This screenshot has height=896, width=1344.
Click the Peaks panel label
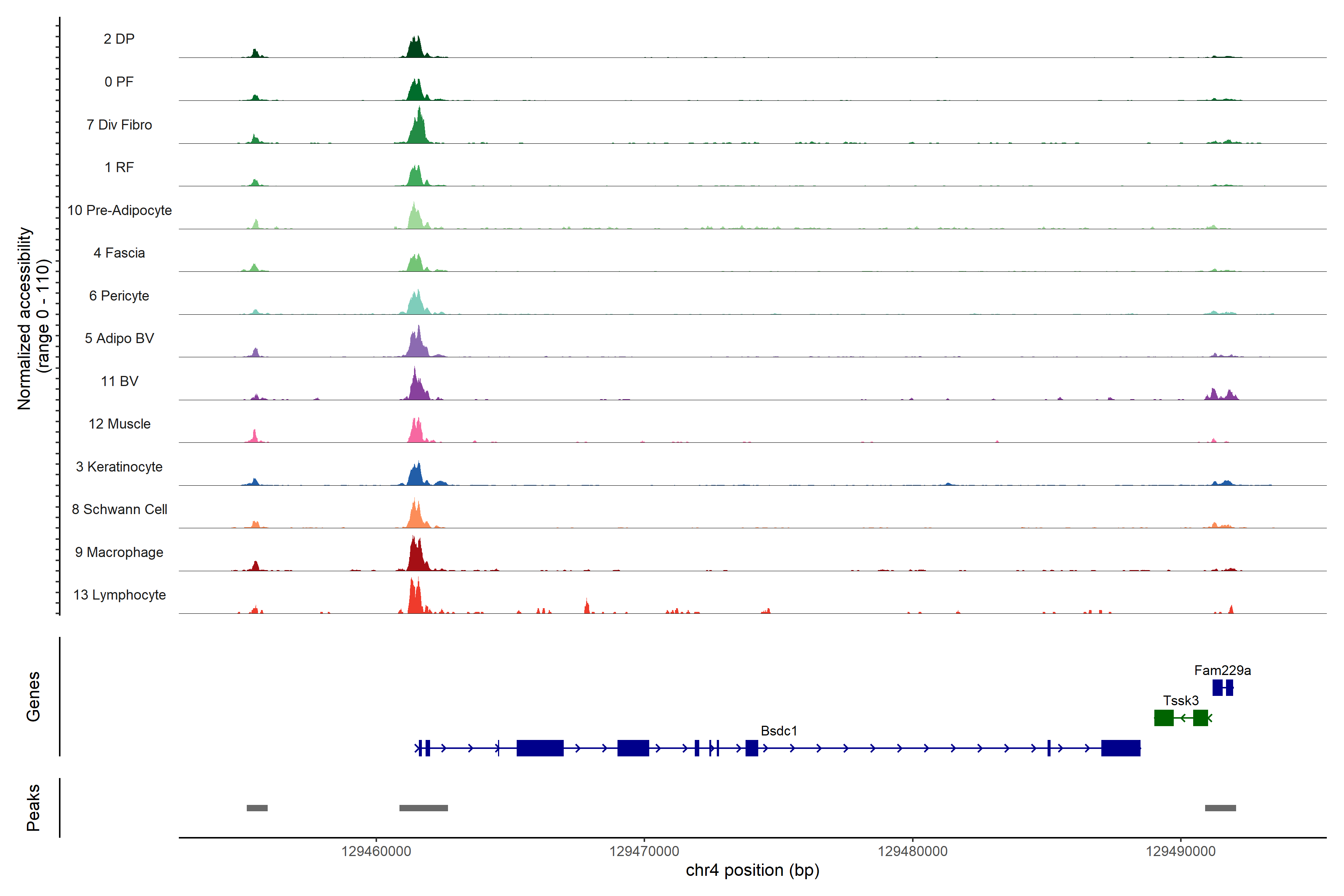(33, 808)
